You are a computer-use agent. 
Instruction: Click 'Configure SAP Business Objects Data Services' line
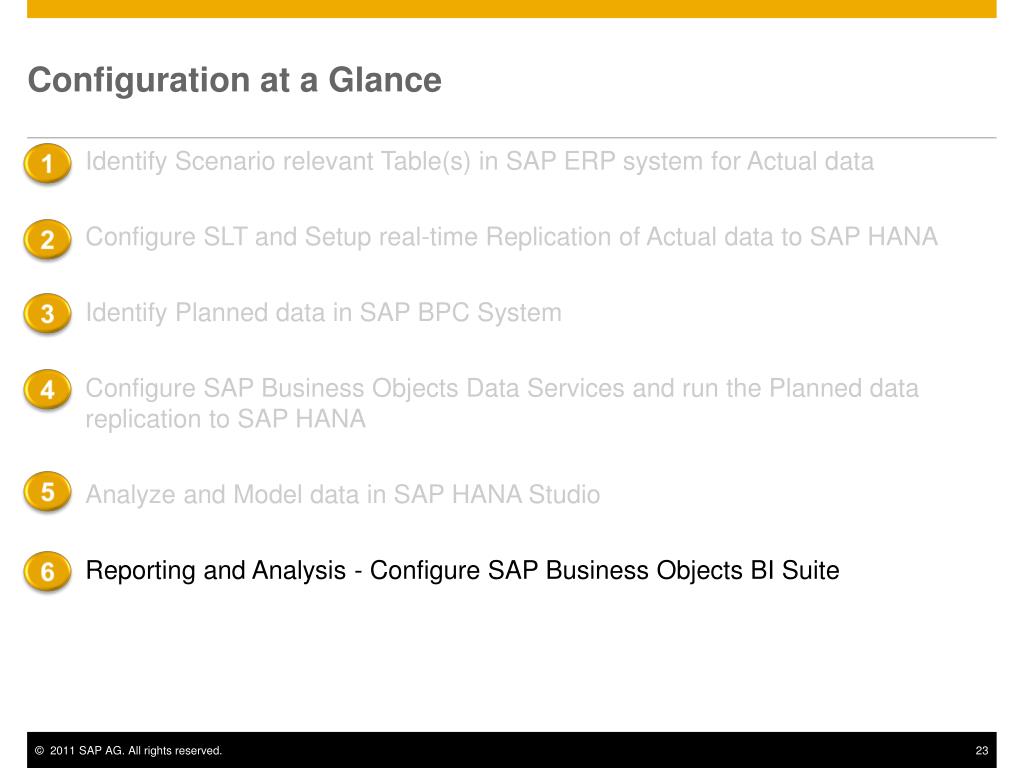click(502, 389)
